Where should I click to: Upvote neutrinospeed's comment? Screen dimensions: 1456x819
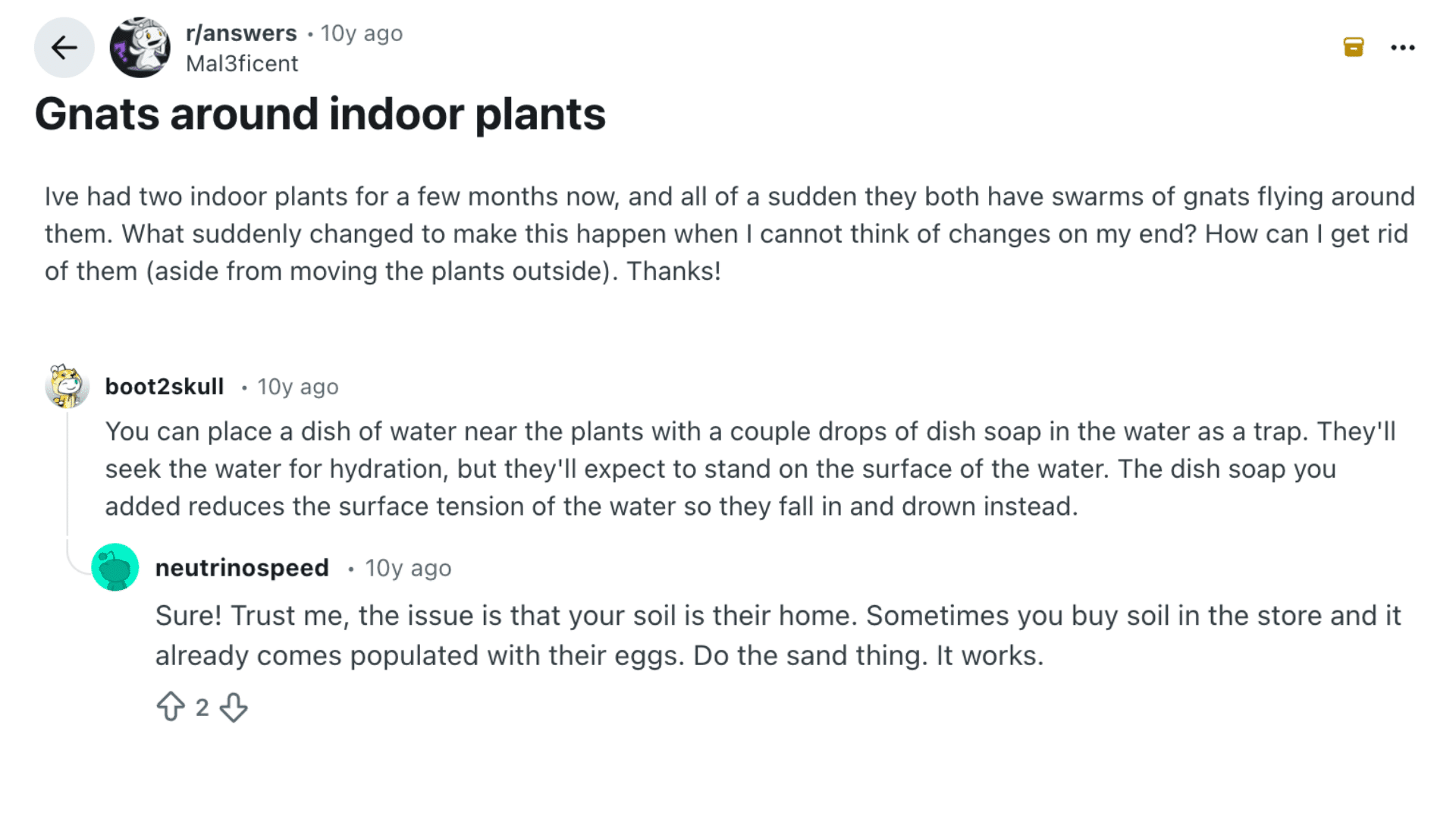point(171,707)
